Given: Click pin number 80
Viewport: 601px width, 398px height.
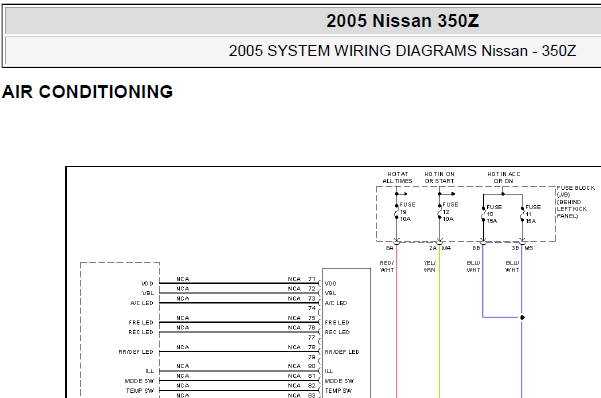Looking at the screenshot, I should click(312, 367).
